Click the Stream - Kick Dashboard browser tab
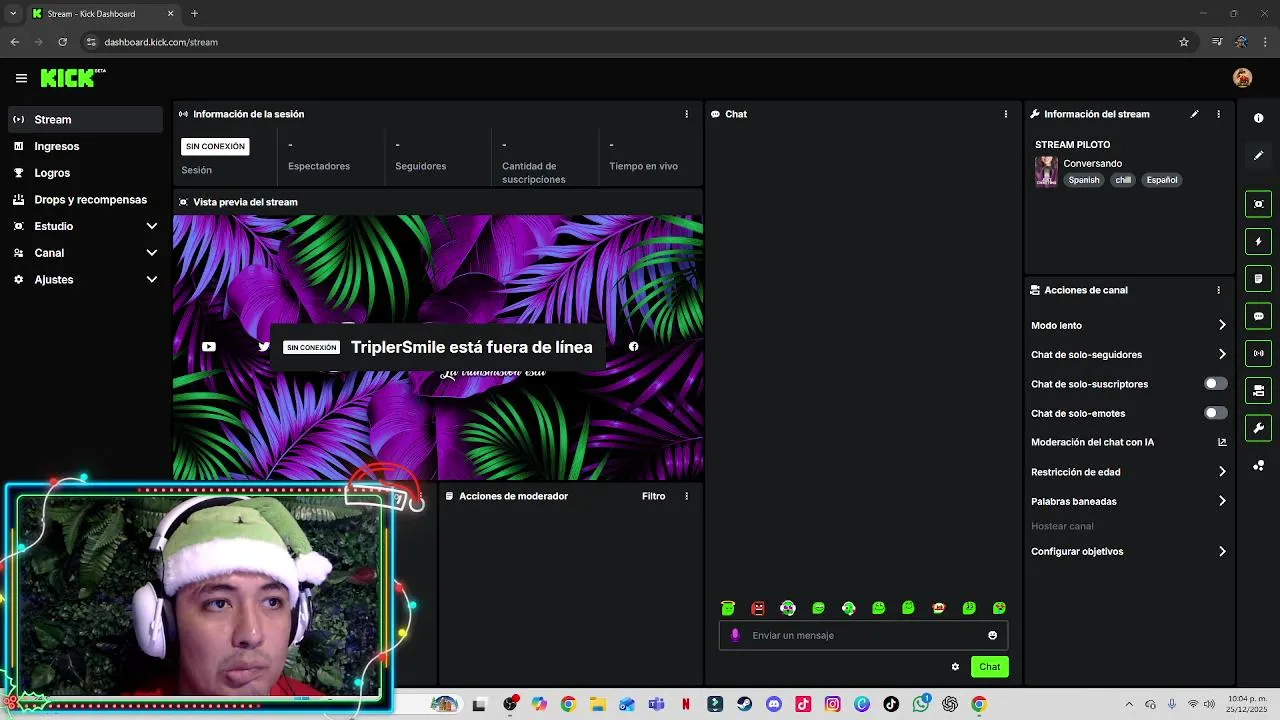1280x720 pixels. coord(102,14)
